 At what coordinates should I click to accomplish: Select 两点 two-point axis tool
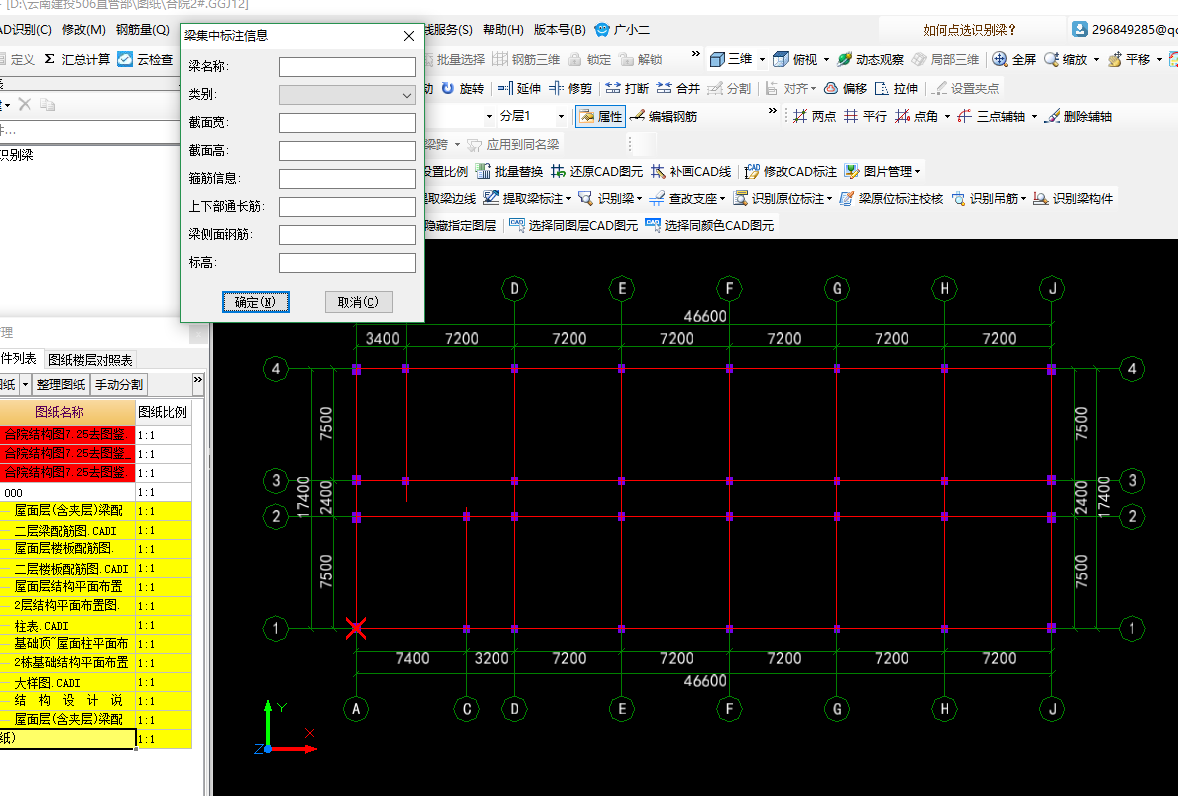pos(814,116)
